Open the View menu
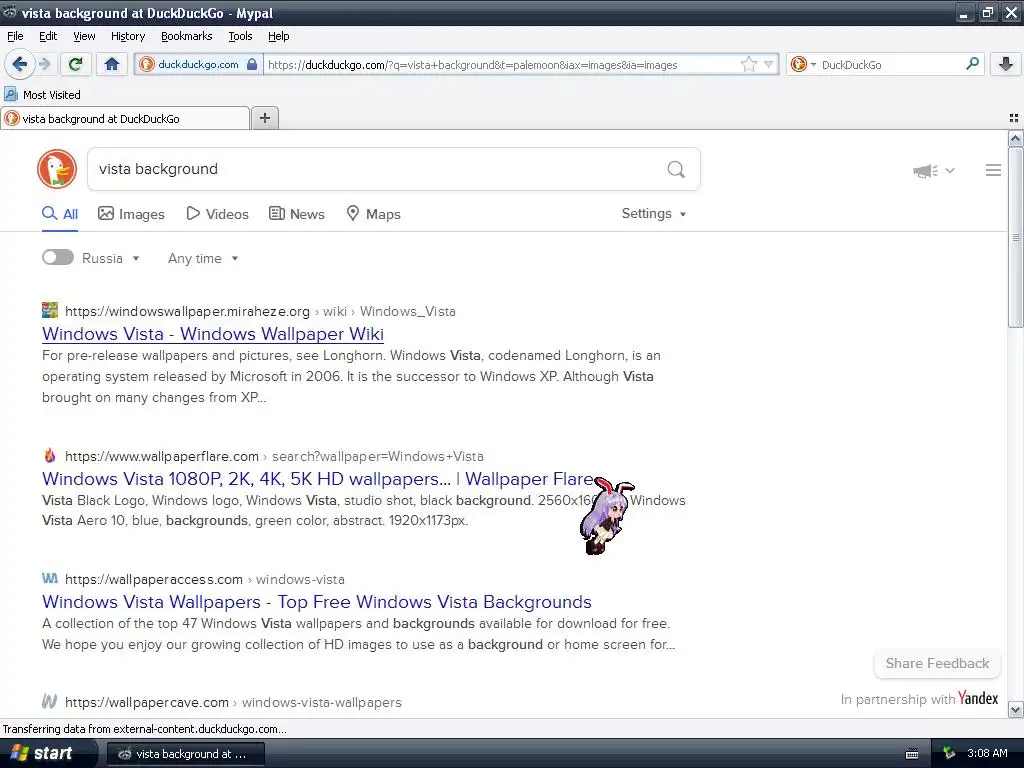 pyautogui.click(x=84, y=37)
